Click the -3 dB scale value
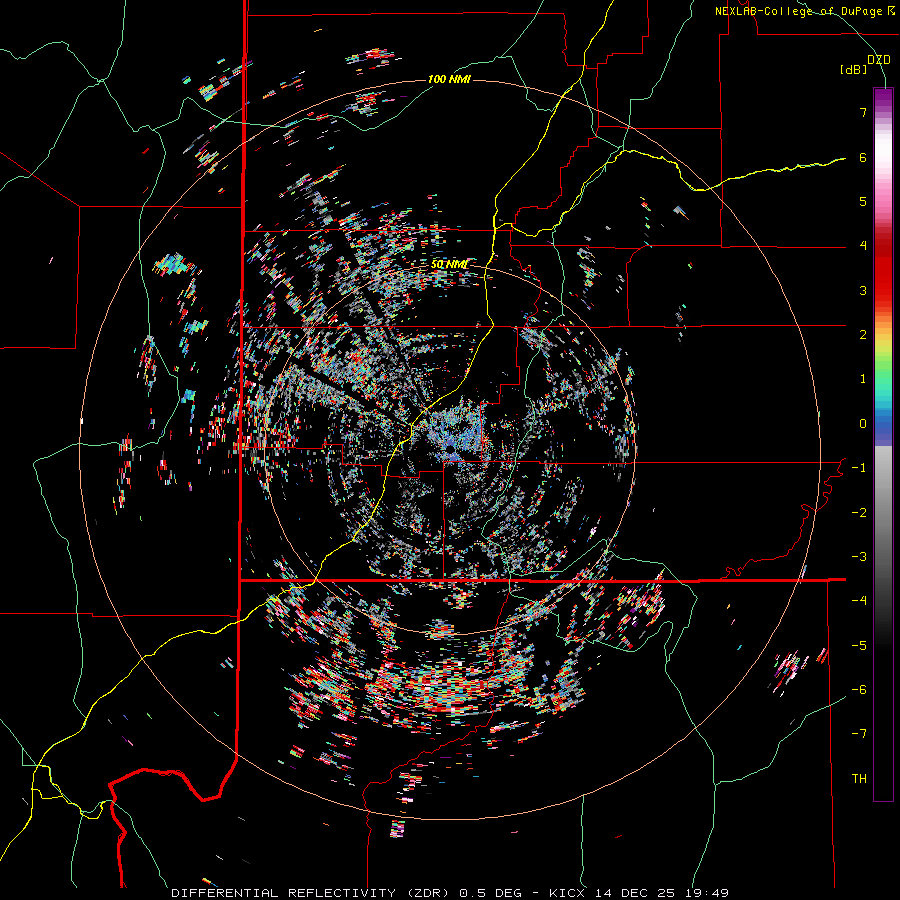Image resolution: width=900 pixels, height=900 pixels. (859, 557)
